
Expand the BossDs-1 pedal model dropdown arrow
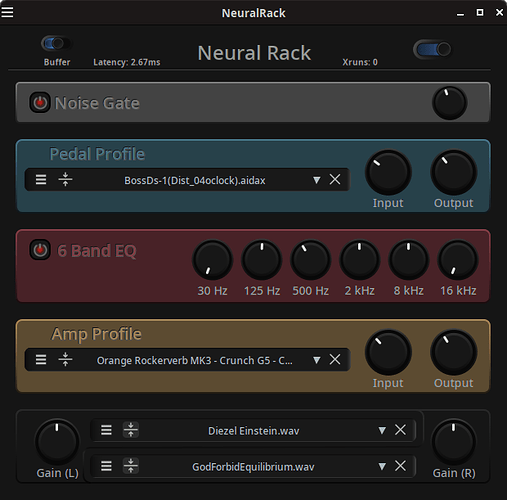pos(317,180)
